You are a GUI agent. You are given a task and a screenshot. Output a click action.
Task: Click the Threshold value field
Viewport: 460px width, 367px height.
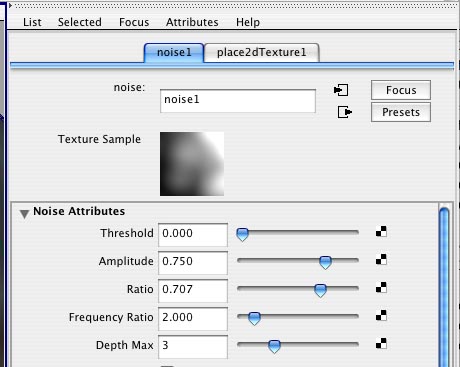(193, 235)
